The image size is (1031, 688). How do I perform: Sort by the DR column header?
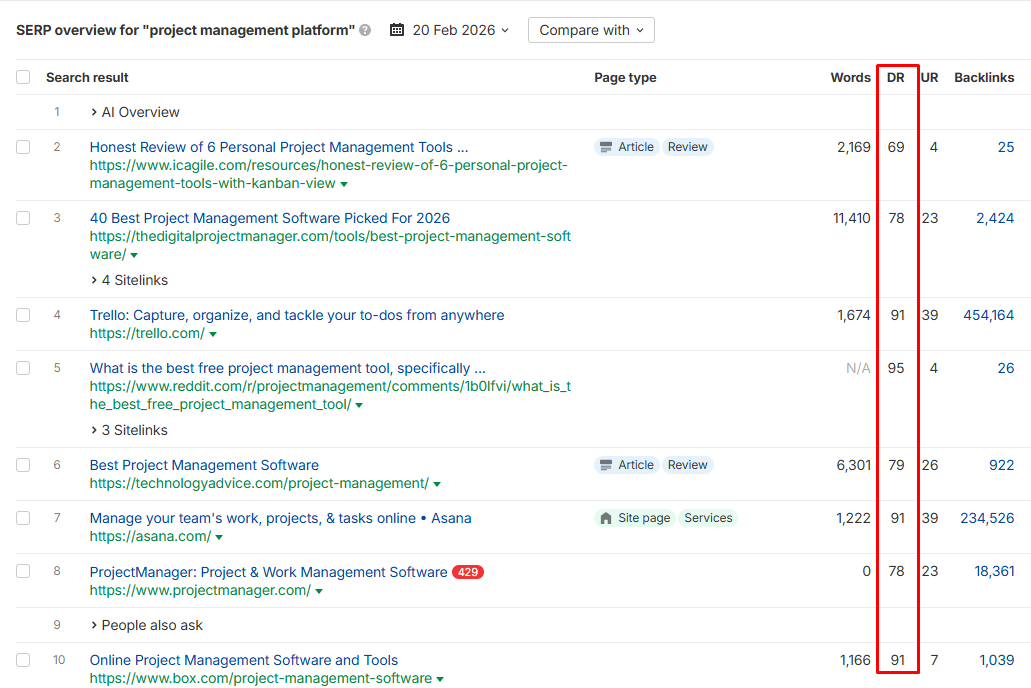pyautogui.click(x=896, y=78)
